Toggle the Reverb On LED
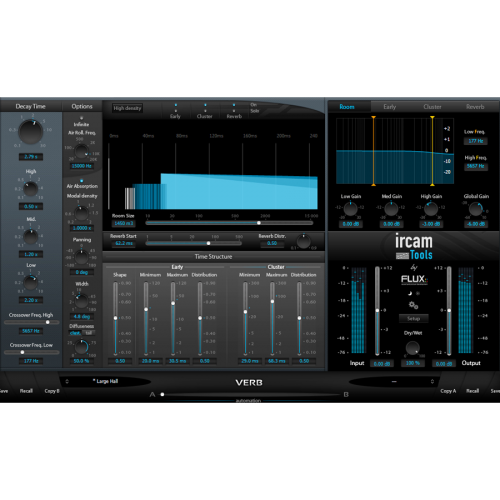Image resolution: width=500 pixels, height=500 pixels. 234,105
